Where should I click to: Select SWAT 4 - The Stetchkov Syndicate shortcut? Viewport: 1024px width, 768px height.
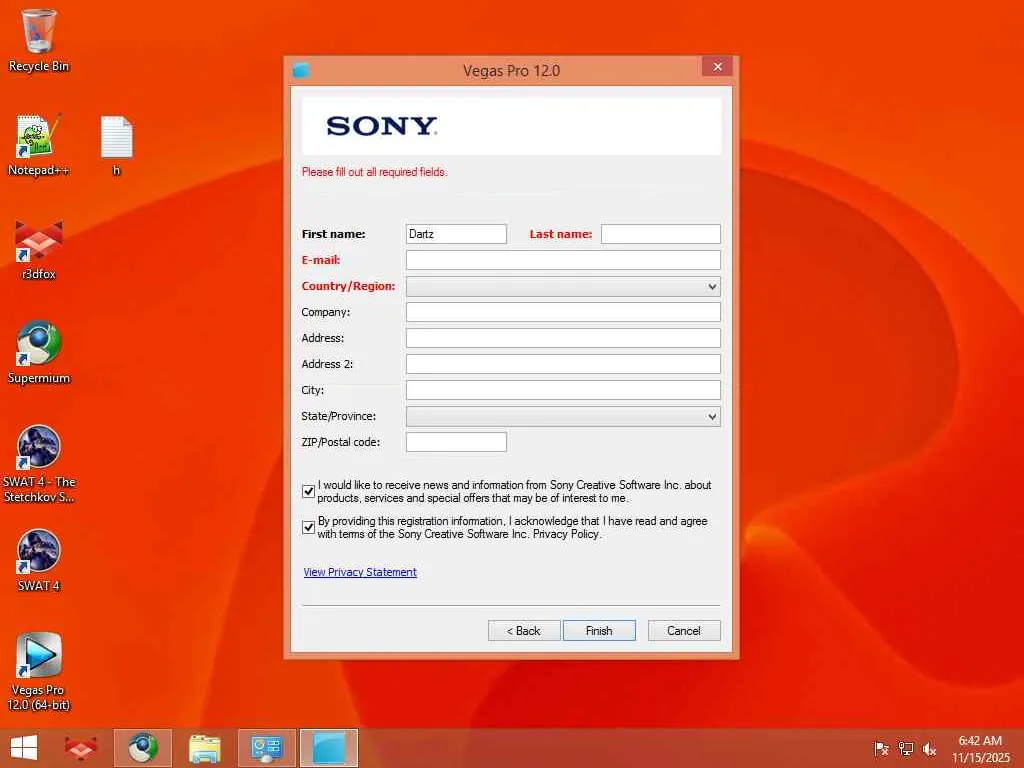click(39, 464)
